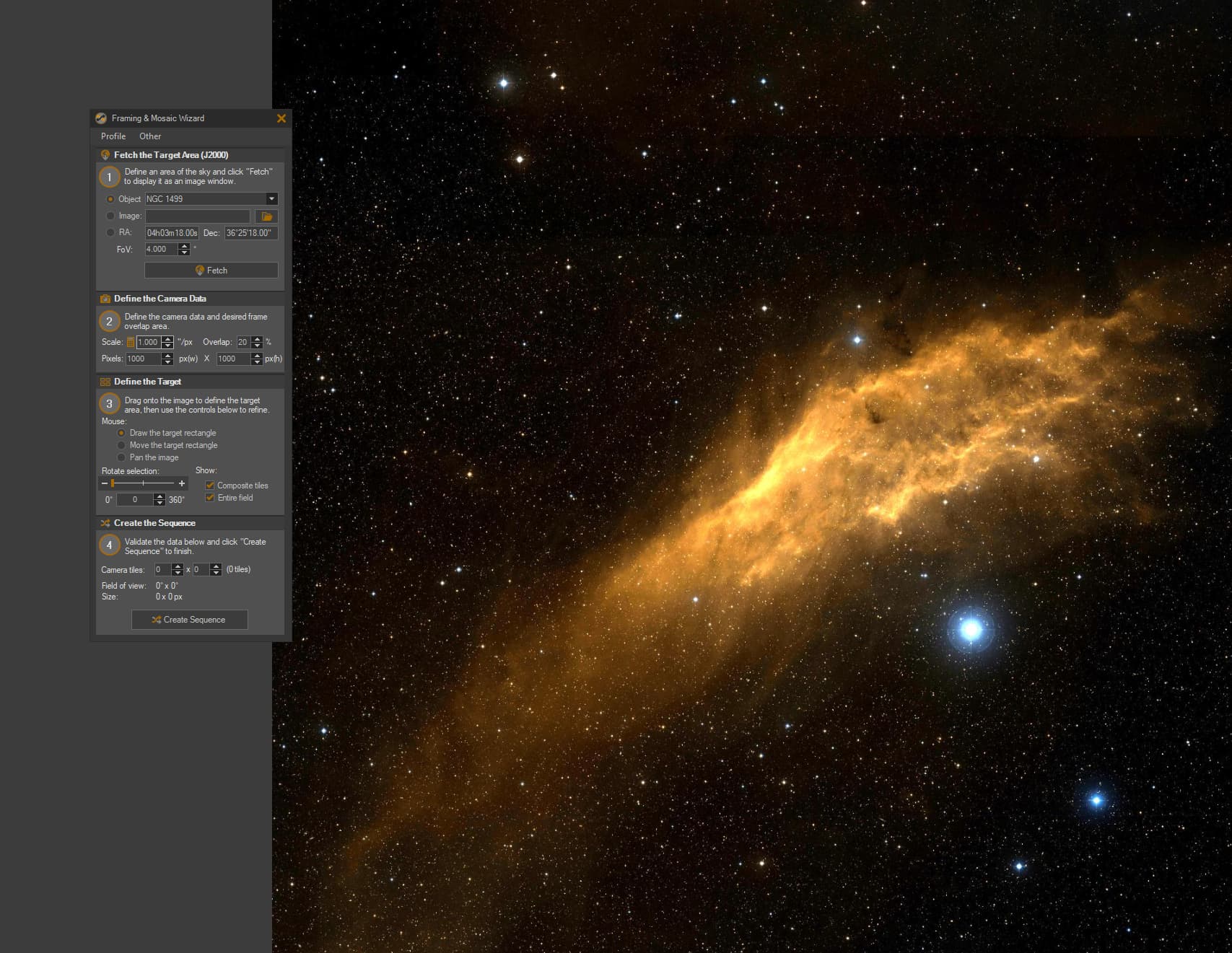Click the folder browse icon beside Image field

(x=266, y=216)
